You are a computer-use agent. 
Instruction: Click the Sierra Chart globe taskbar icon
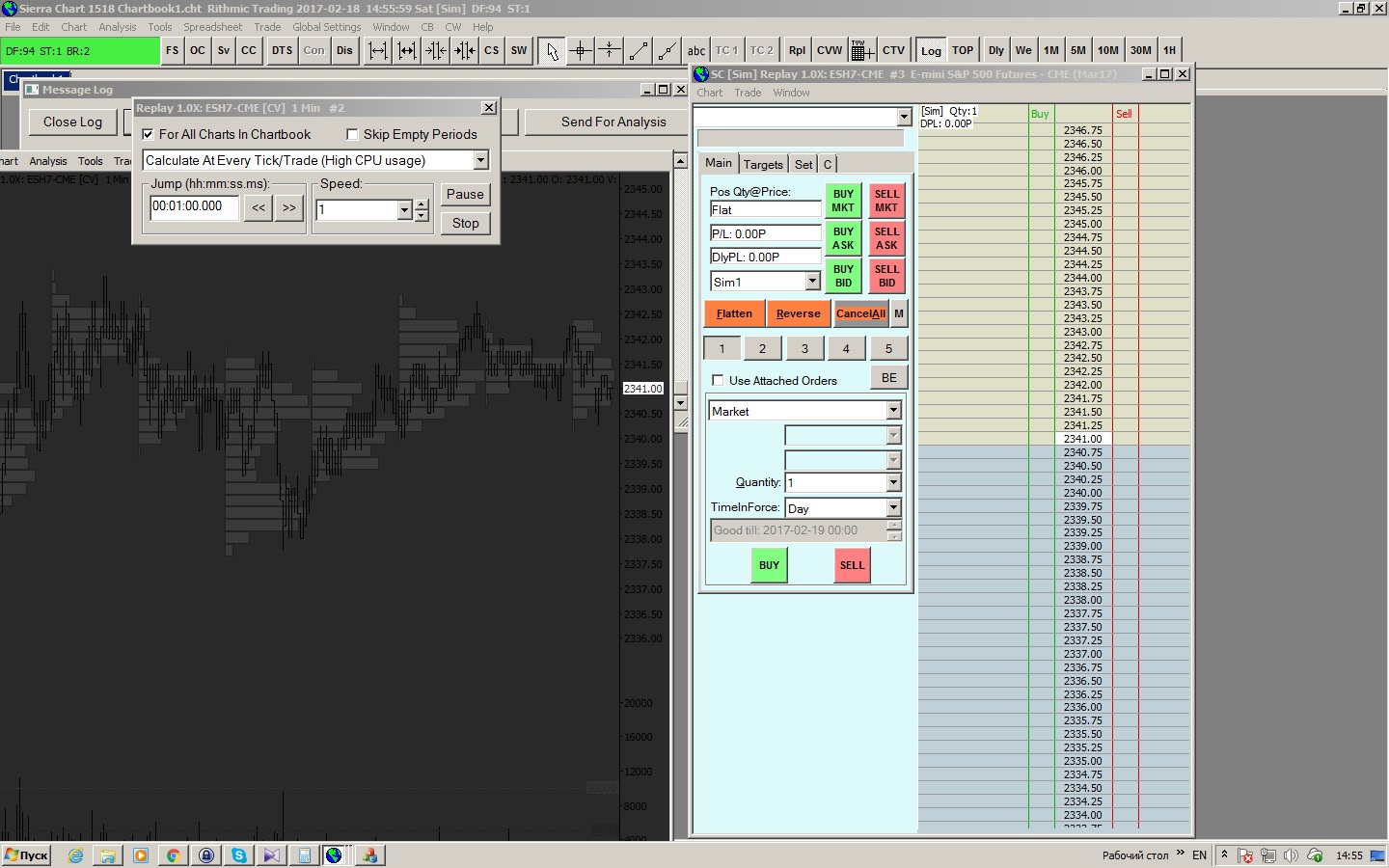click(334, 855)
